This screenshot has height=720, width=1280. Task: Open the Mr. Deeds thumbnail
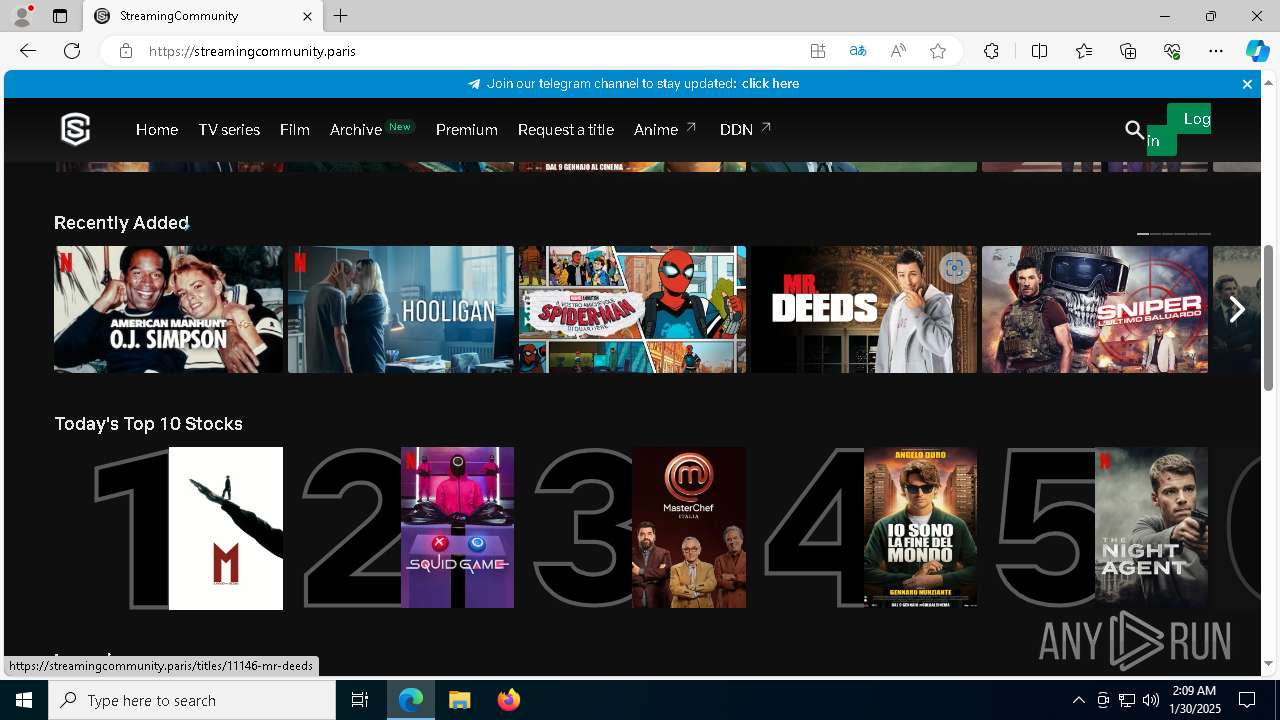click(864, 309)
